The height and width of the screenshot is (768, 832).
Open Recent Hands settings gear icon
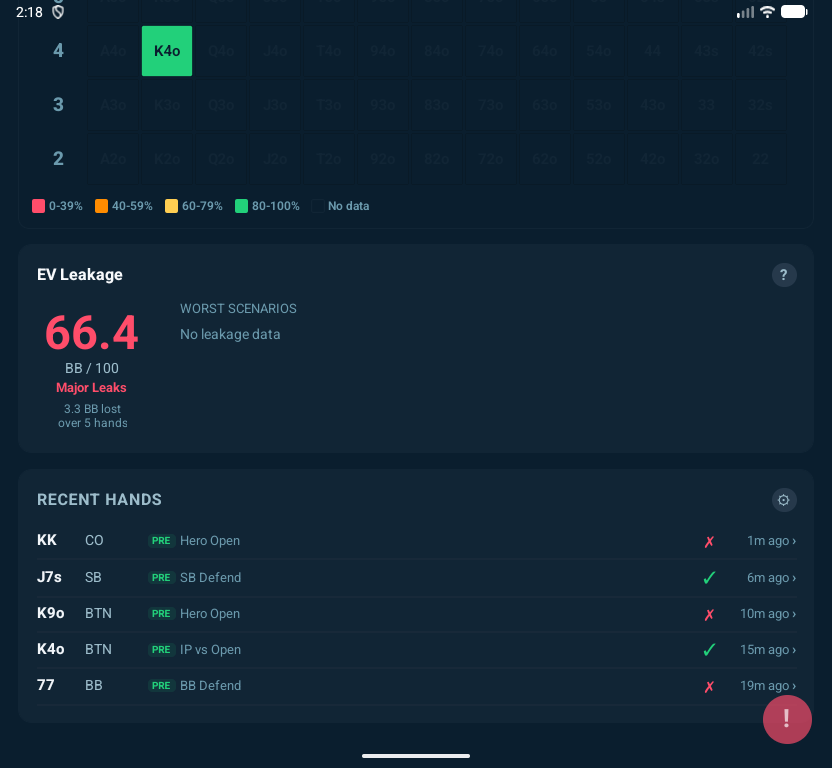click(x=784, y=500)
